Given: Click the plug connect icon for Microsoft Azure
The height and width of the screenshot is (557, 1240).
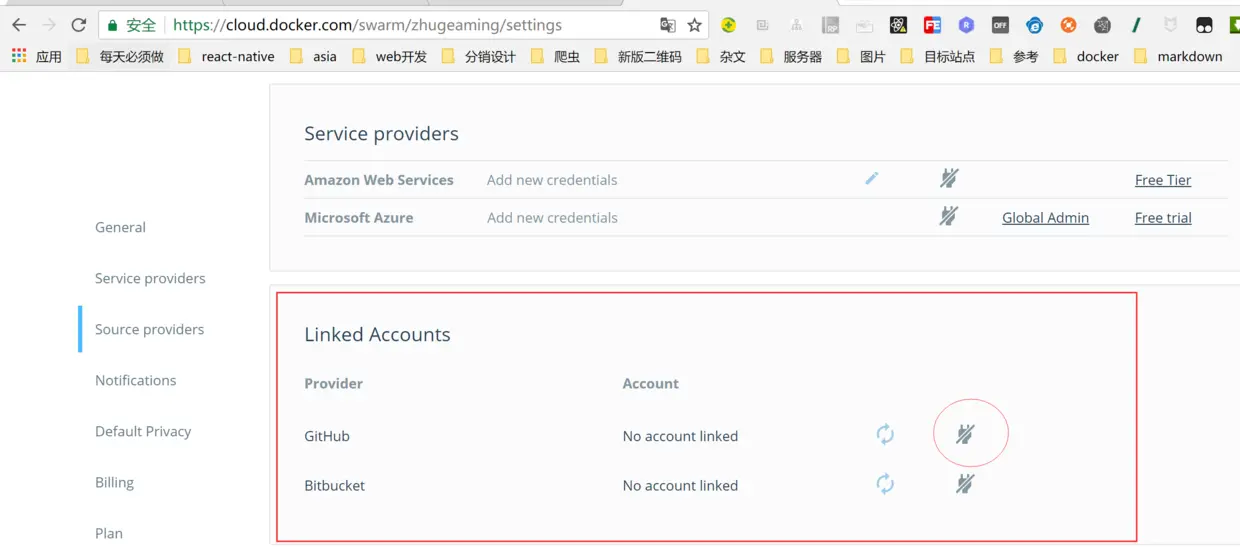Looking at the screenshot, I should [949, 216].
